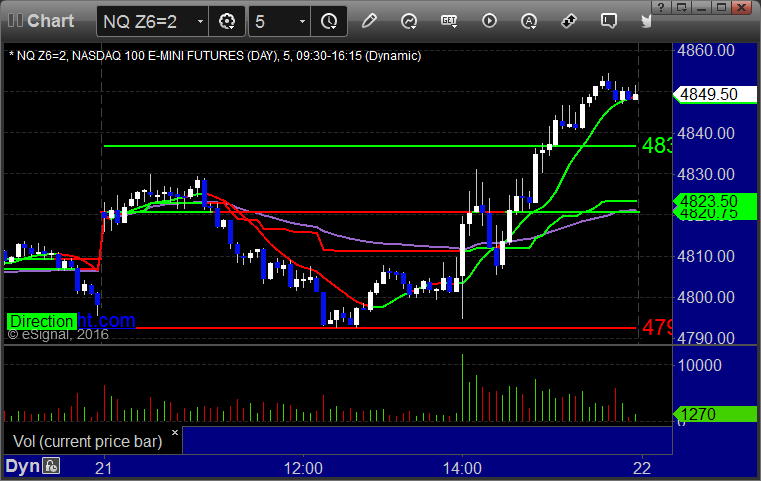
Task: Click the 4860.00 price axis label
Action: click(x=706, y=50)
